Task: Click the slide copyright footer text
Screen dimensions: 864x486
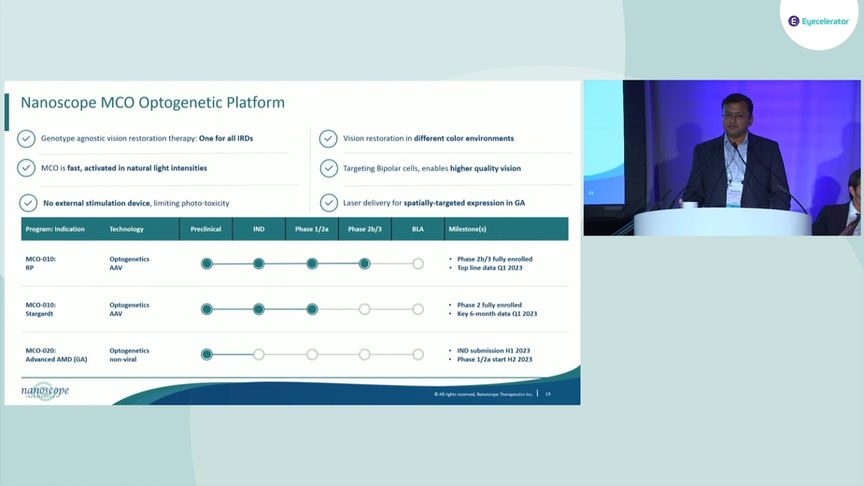Action: 483,394
